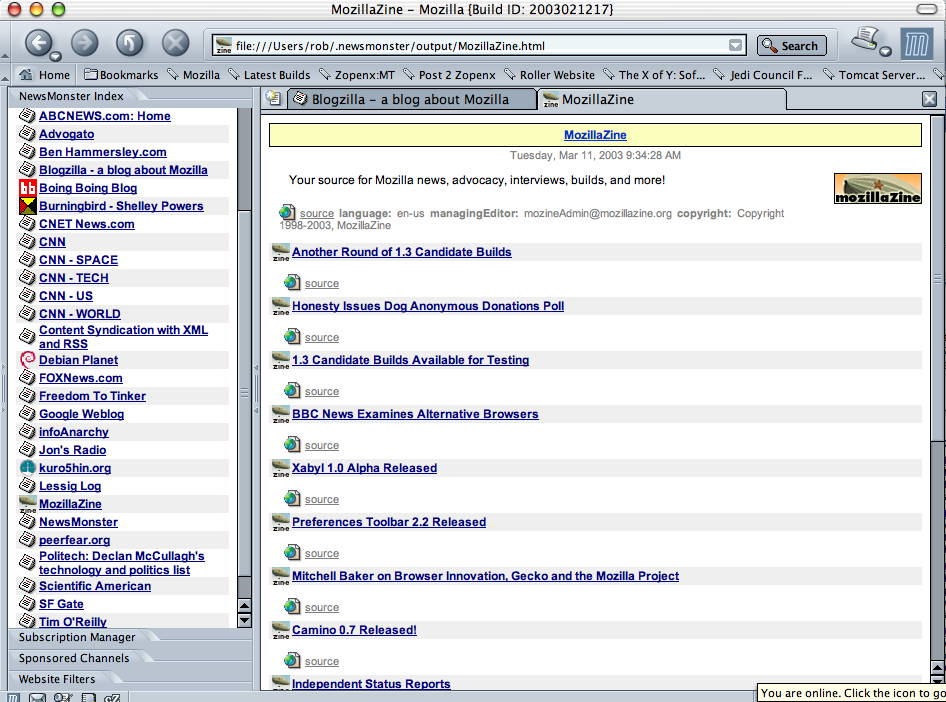Open Composer from the status bar icon

coord(63,697)
